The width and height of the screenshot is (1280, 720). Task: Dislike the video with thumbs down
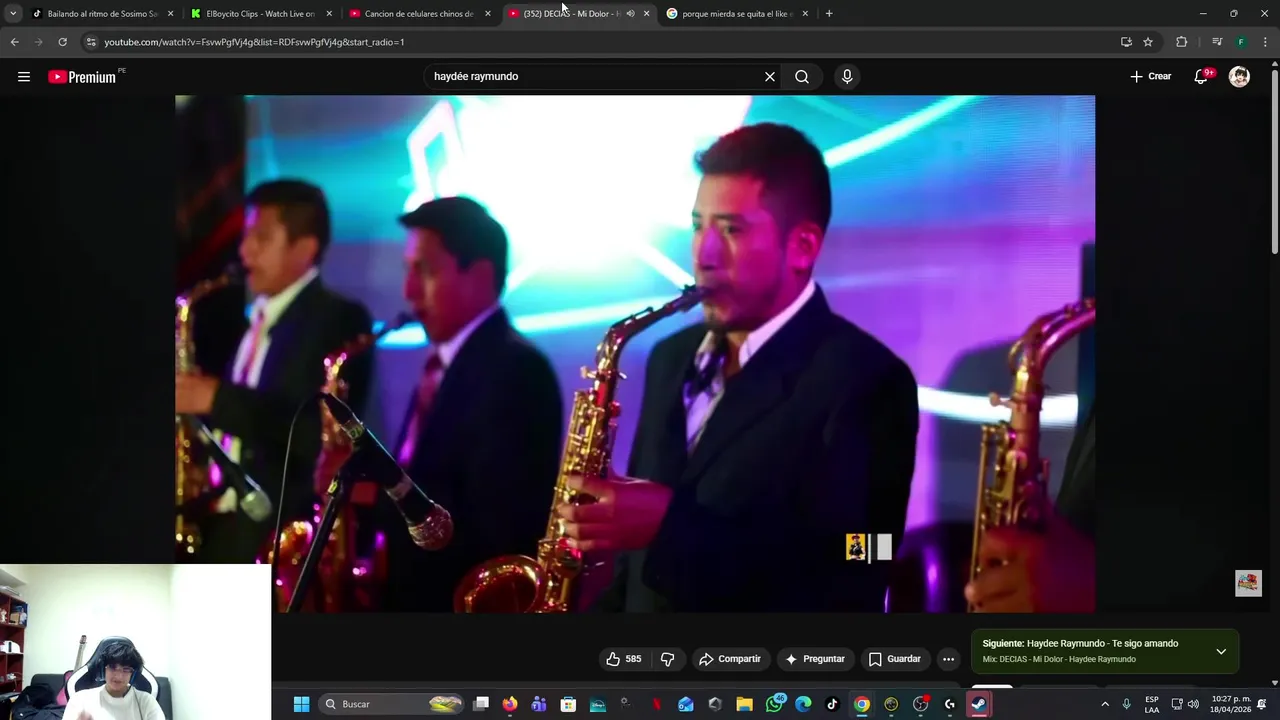click(667, 659)
